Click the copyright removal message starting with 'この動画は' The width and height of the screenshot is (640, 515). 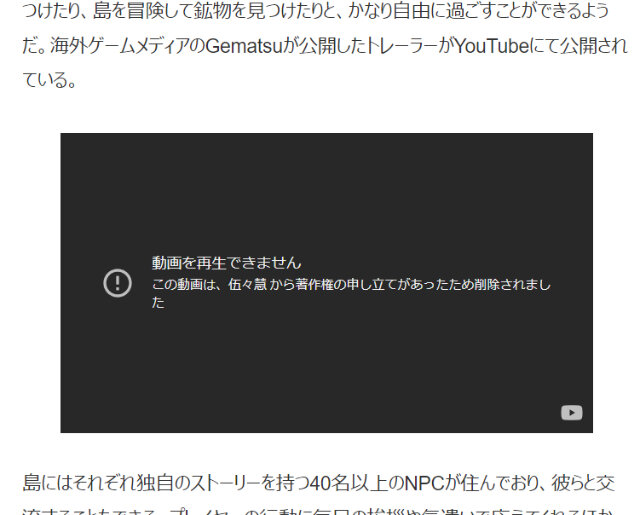351,293
